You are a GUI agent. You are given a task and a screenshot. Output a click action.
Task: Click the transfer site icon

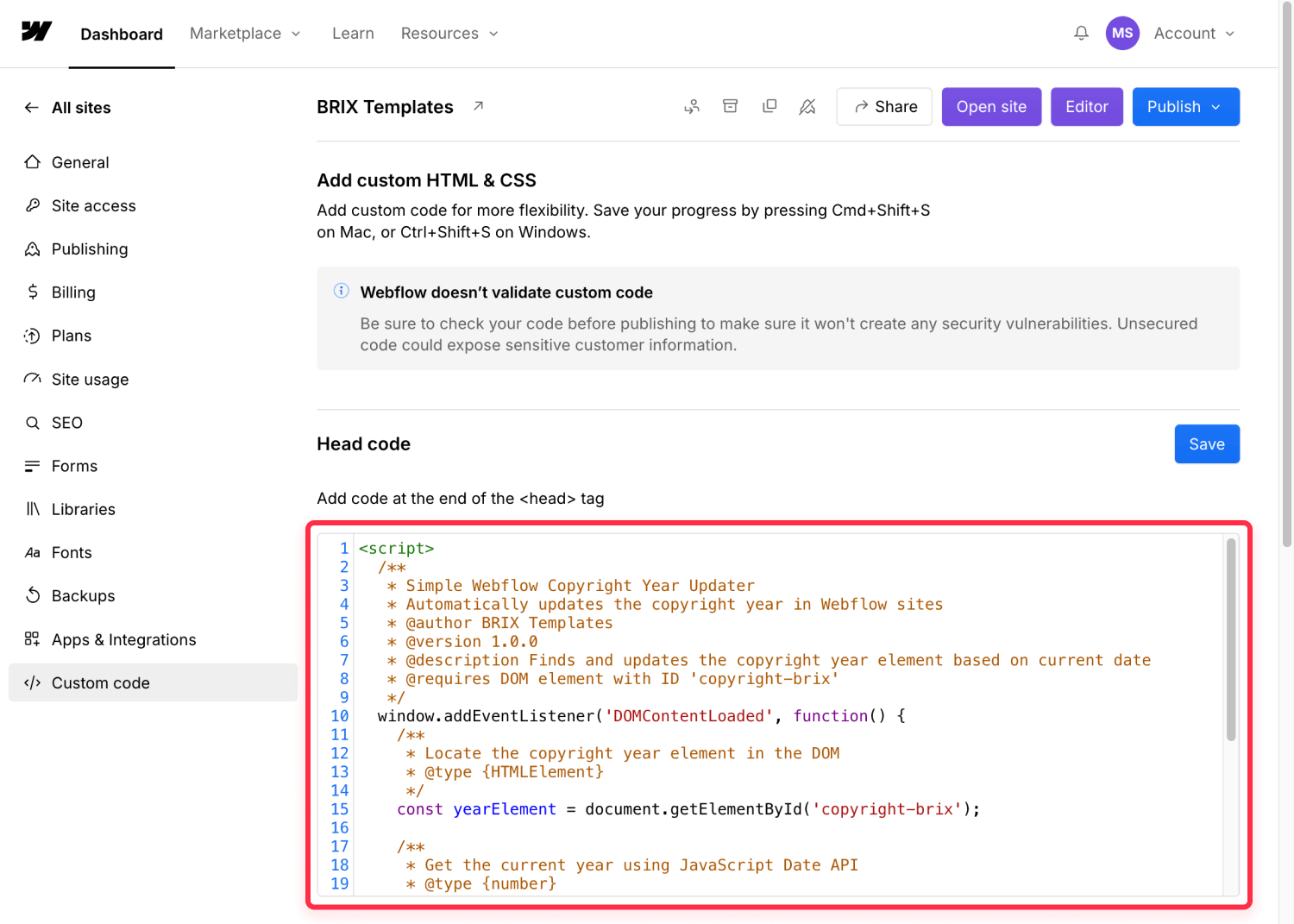(692, 106)
